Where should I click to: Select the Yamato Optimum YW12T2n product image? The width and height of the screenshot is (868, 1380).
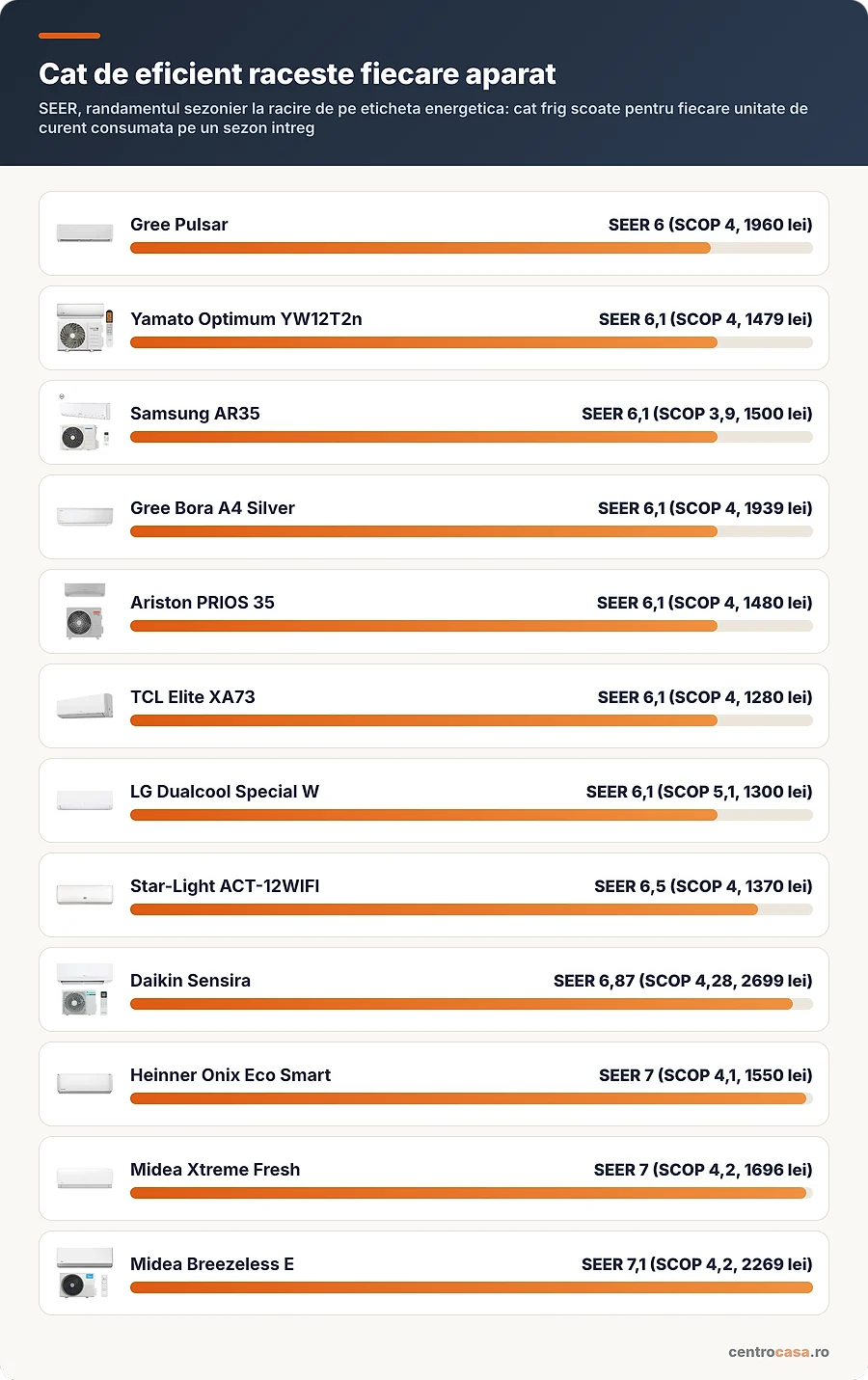(x=85, y=328)
